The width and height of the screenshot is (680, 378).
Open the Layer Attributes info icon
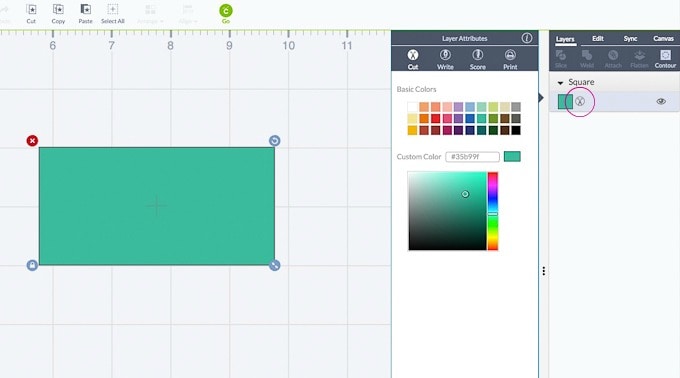526,38
